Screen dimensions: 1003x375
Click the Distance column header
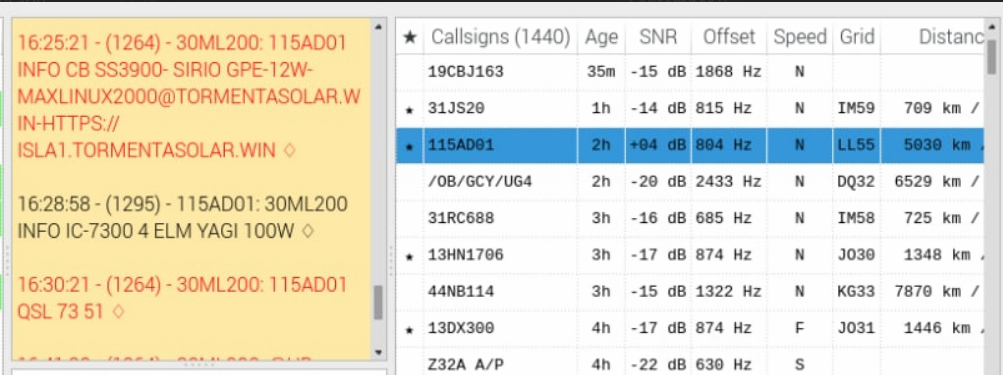click(x=933, y=37)
